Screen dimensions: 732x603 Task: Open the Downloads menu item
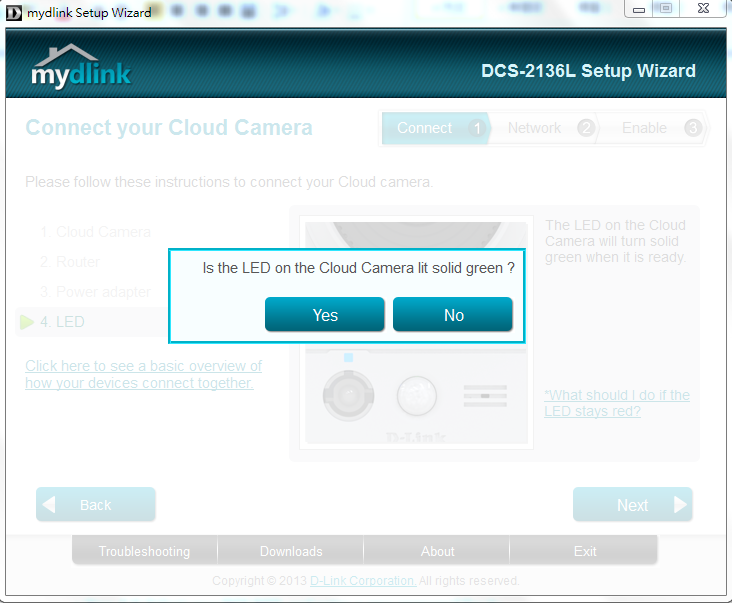(x=291, y=551)
